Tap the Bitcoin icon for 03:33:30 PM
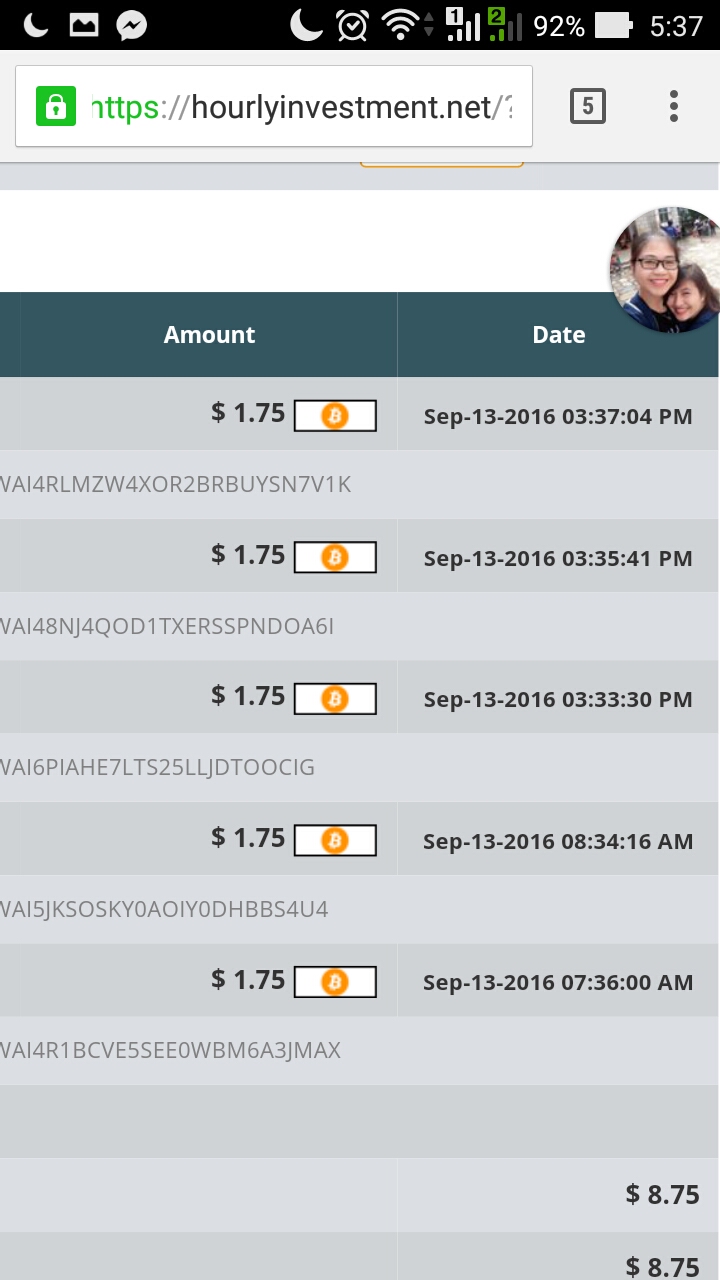This screenshot has height=1280, width=720. [x=335, y=699]
